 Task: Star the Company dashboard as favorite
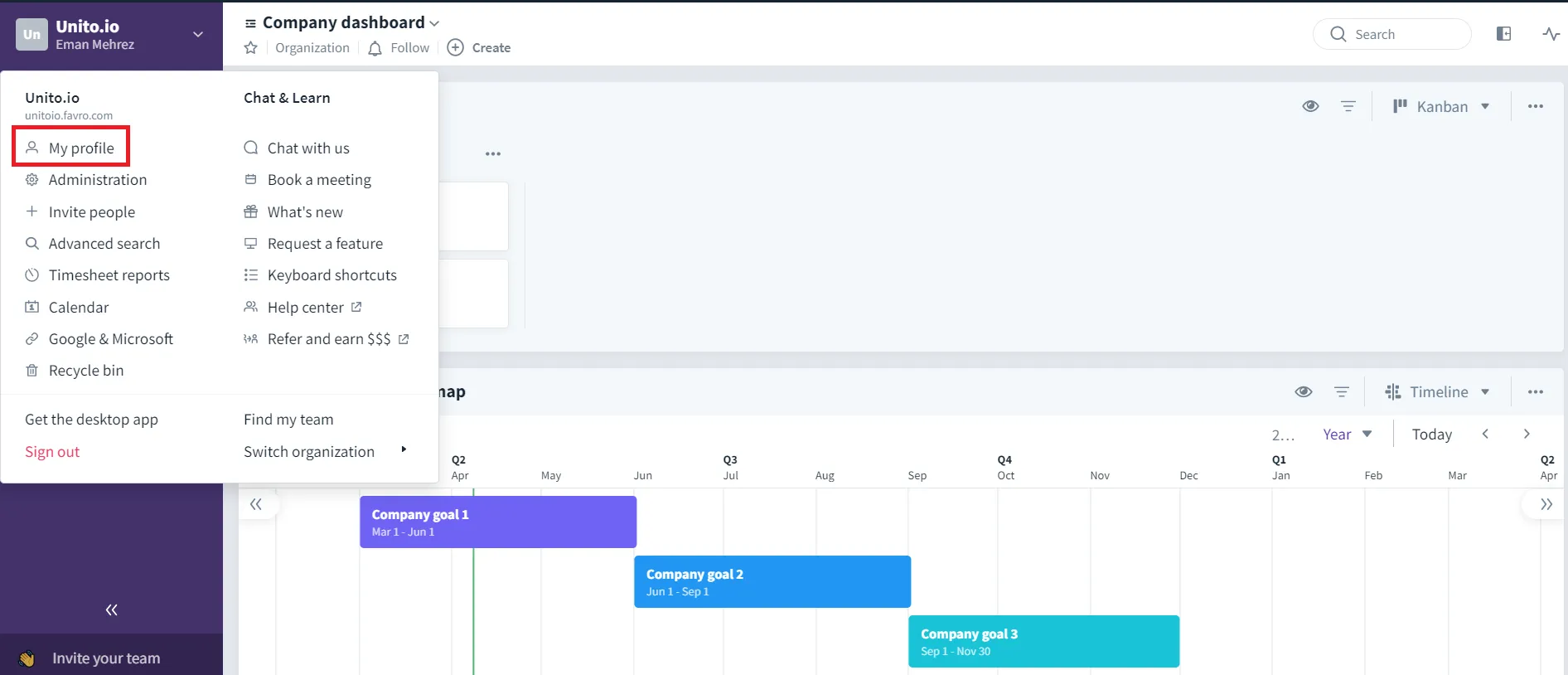coord(250,48)
